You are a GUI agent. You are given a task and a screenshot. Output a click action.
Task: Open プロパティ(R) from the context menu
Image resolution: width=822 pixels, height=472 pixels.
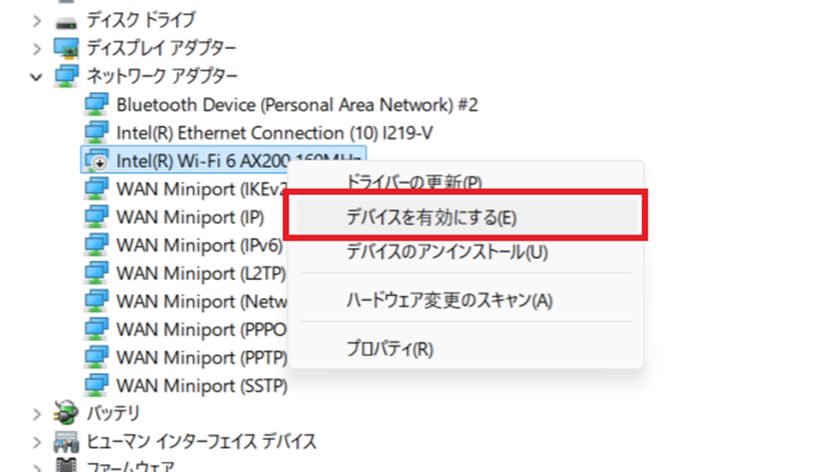pos(389,349)
